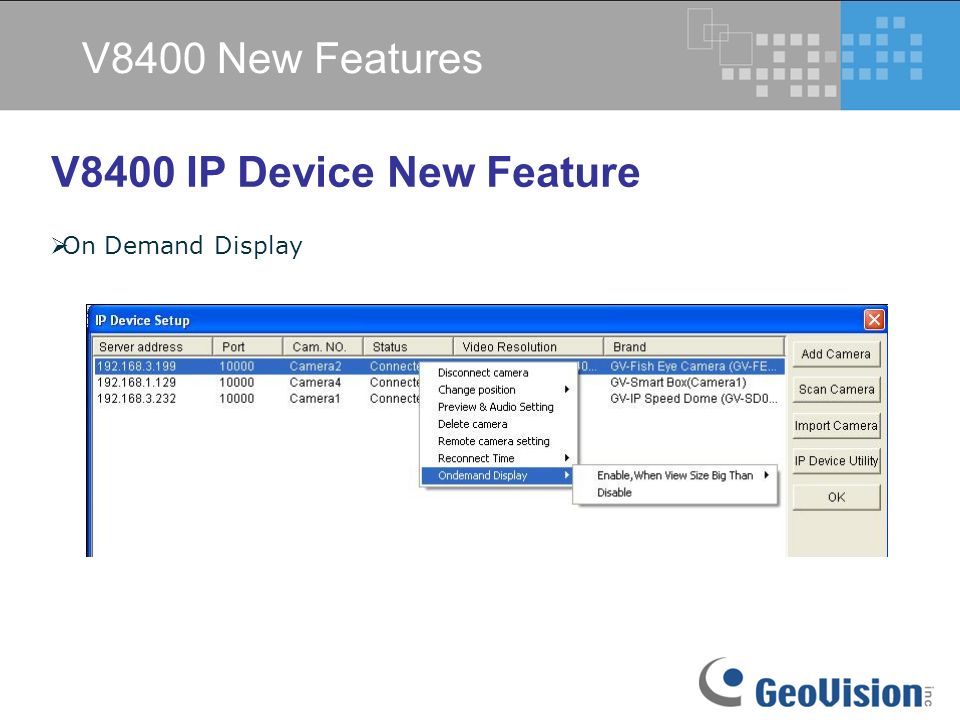Screen dimensions: 960x720
Task: Click arrow beside Change position
Action: point(567,389)
